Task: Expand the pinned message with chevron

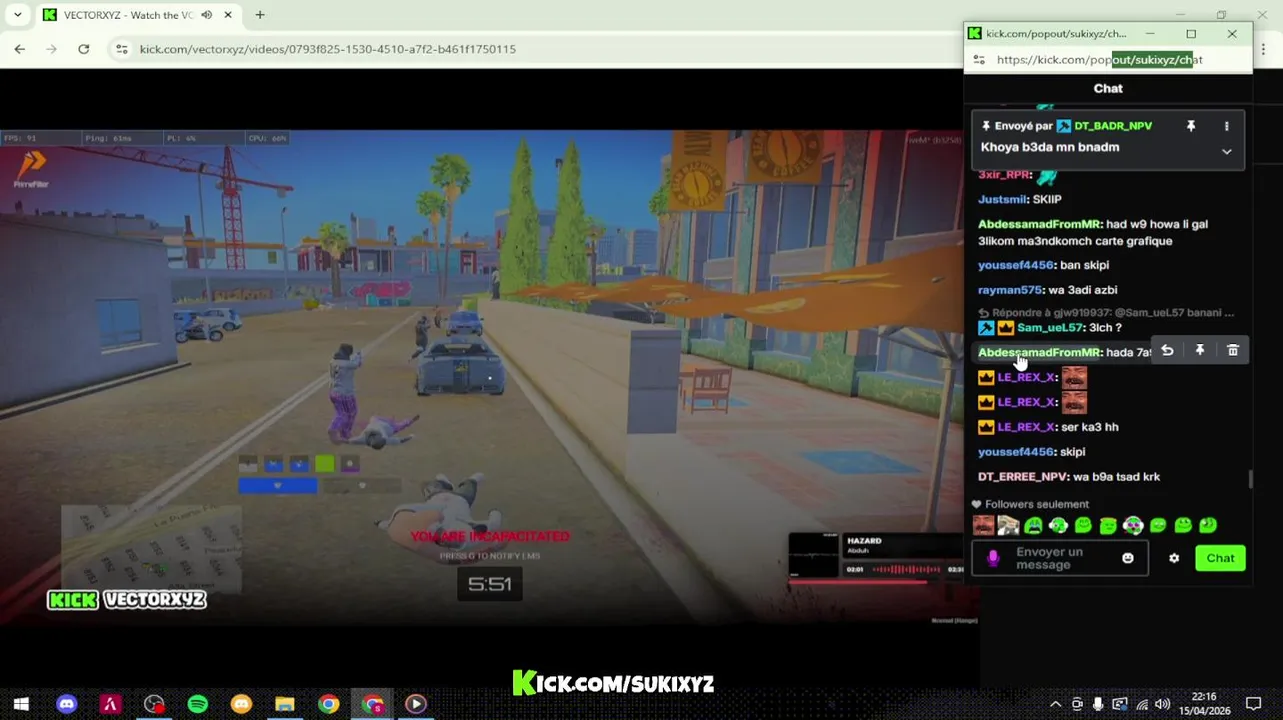Action: click(x=1227, y=152)
